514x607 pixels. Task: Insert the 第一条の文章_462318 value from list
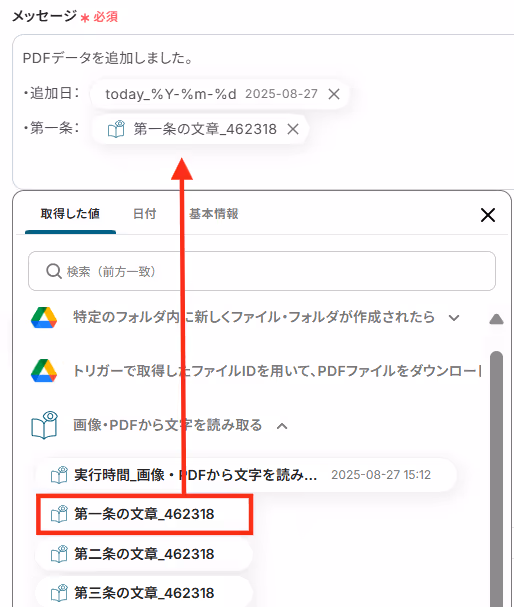(x=144, y=514)
